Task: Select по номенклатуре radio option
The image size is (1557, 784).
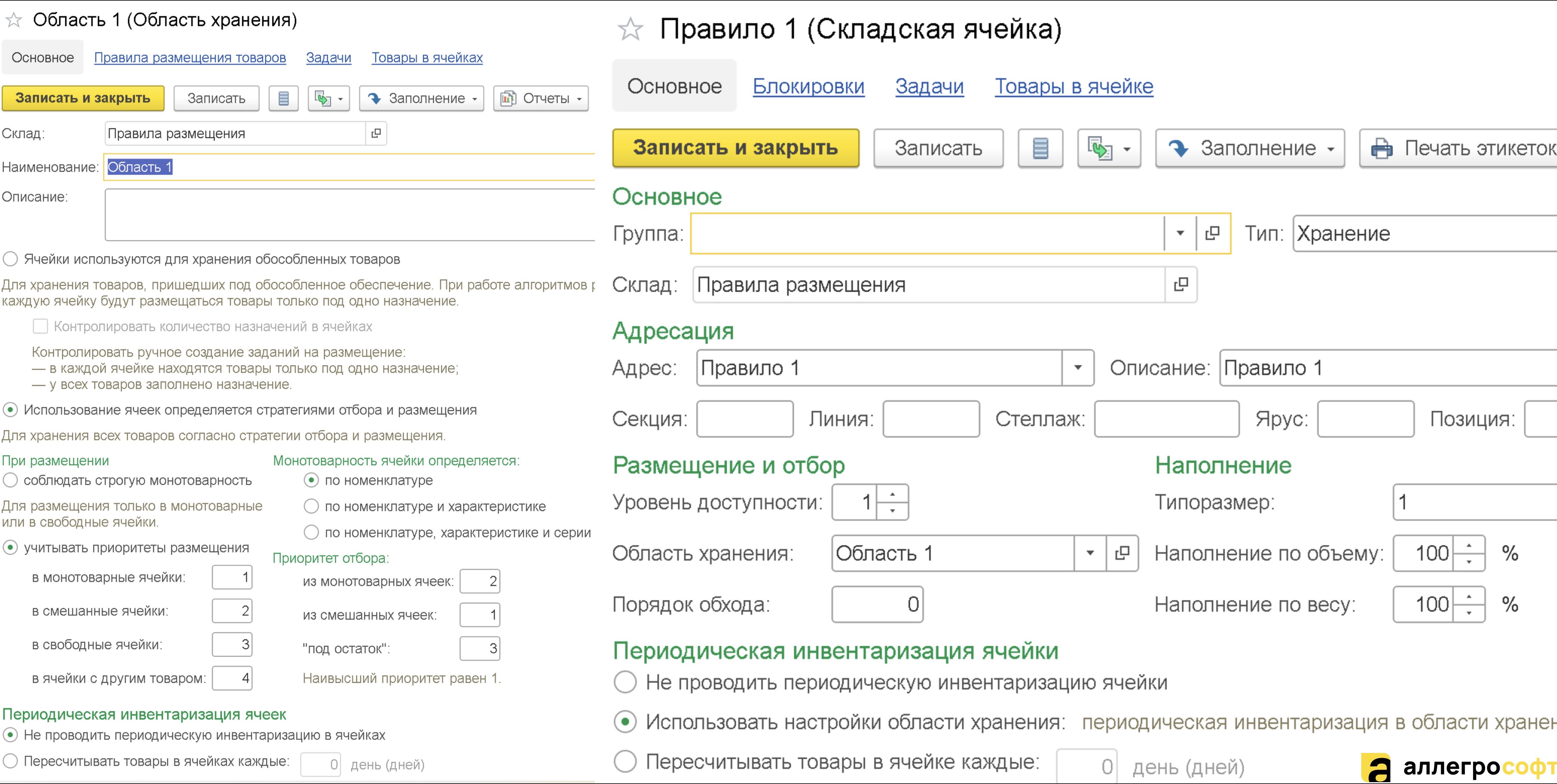Action: click(x=311, y=480)
